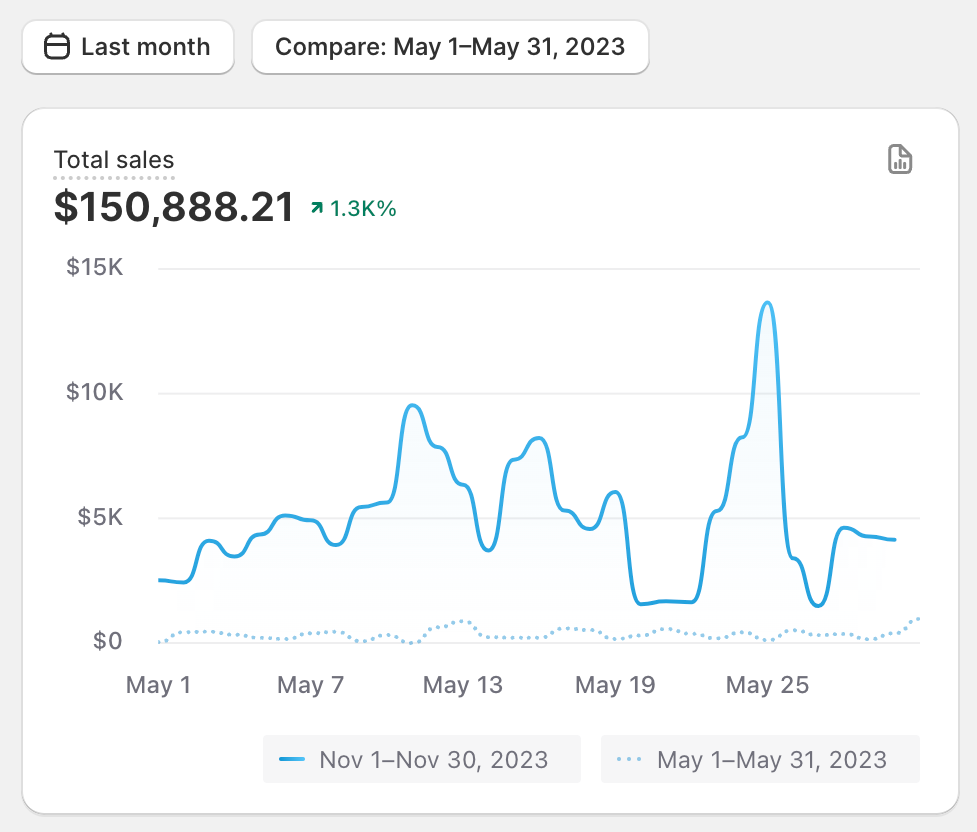Click the calendar icon in Last month button
Image resolution: width=977 pixels, height=832 pixels.
point(57,47)
